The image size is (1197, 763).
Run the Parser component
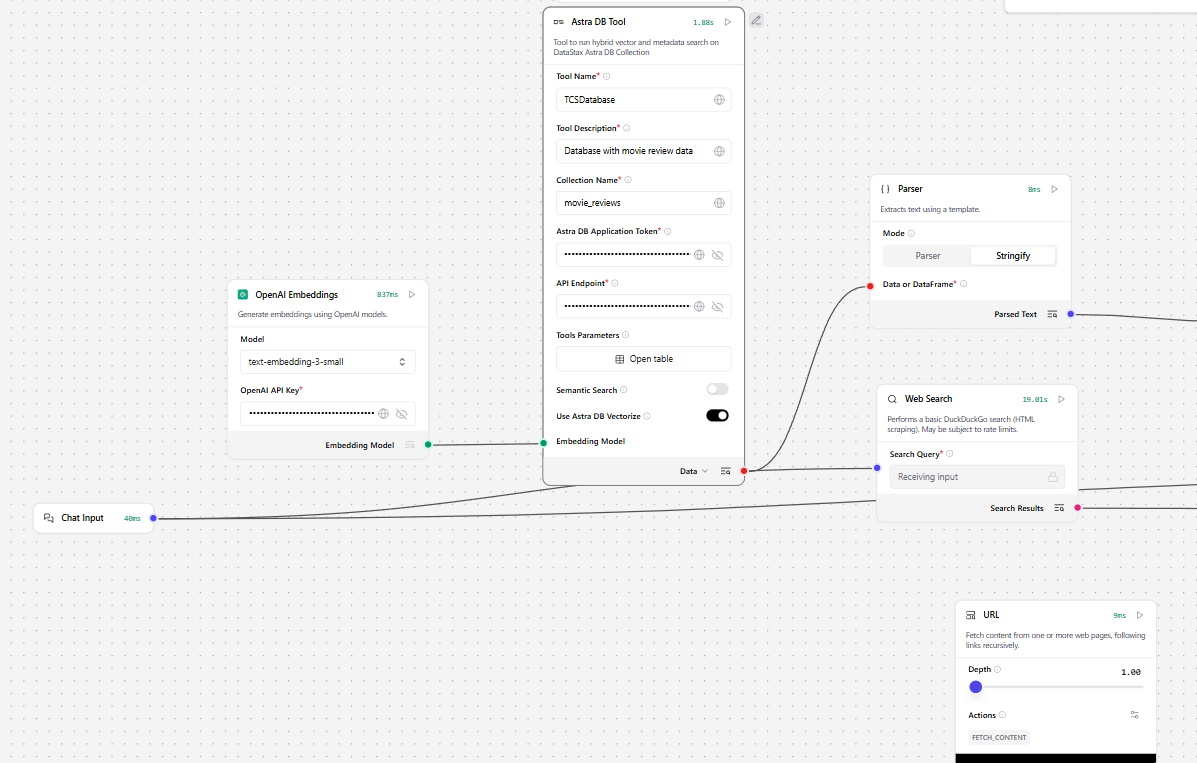[x=1054, y=189]
